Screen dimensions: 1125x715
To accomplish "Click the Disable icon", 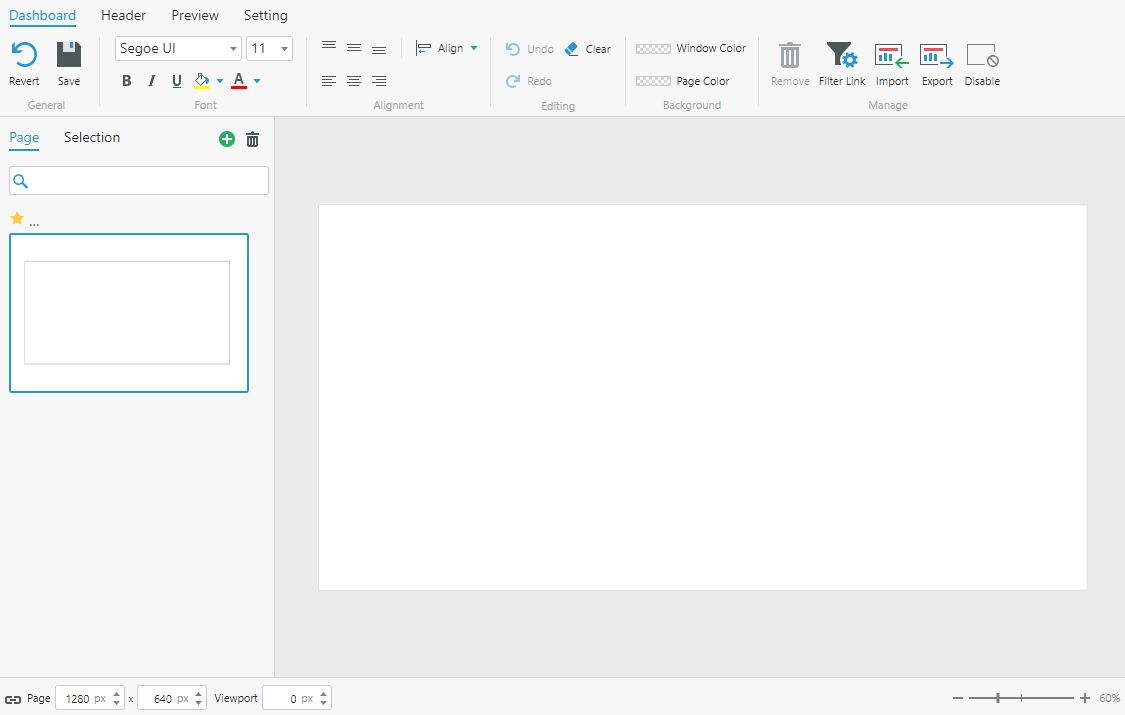I will click(x=982, y=55).
